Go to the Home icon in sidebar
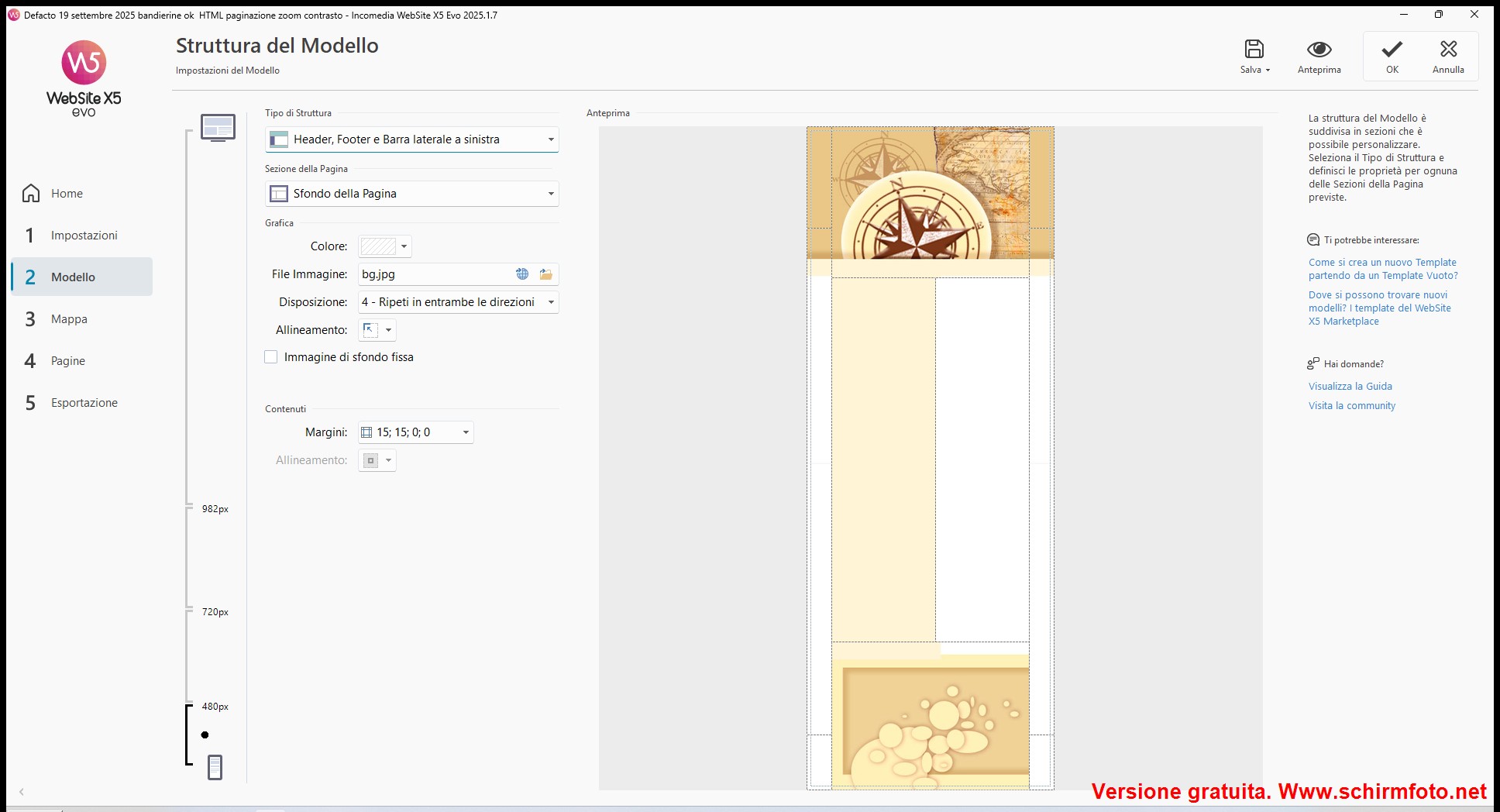The width and height of the screenshot is (1500, 812). pyautogui.click(x=31, y=194)
